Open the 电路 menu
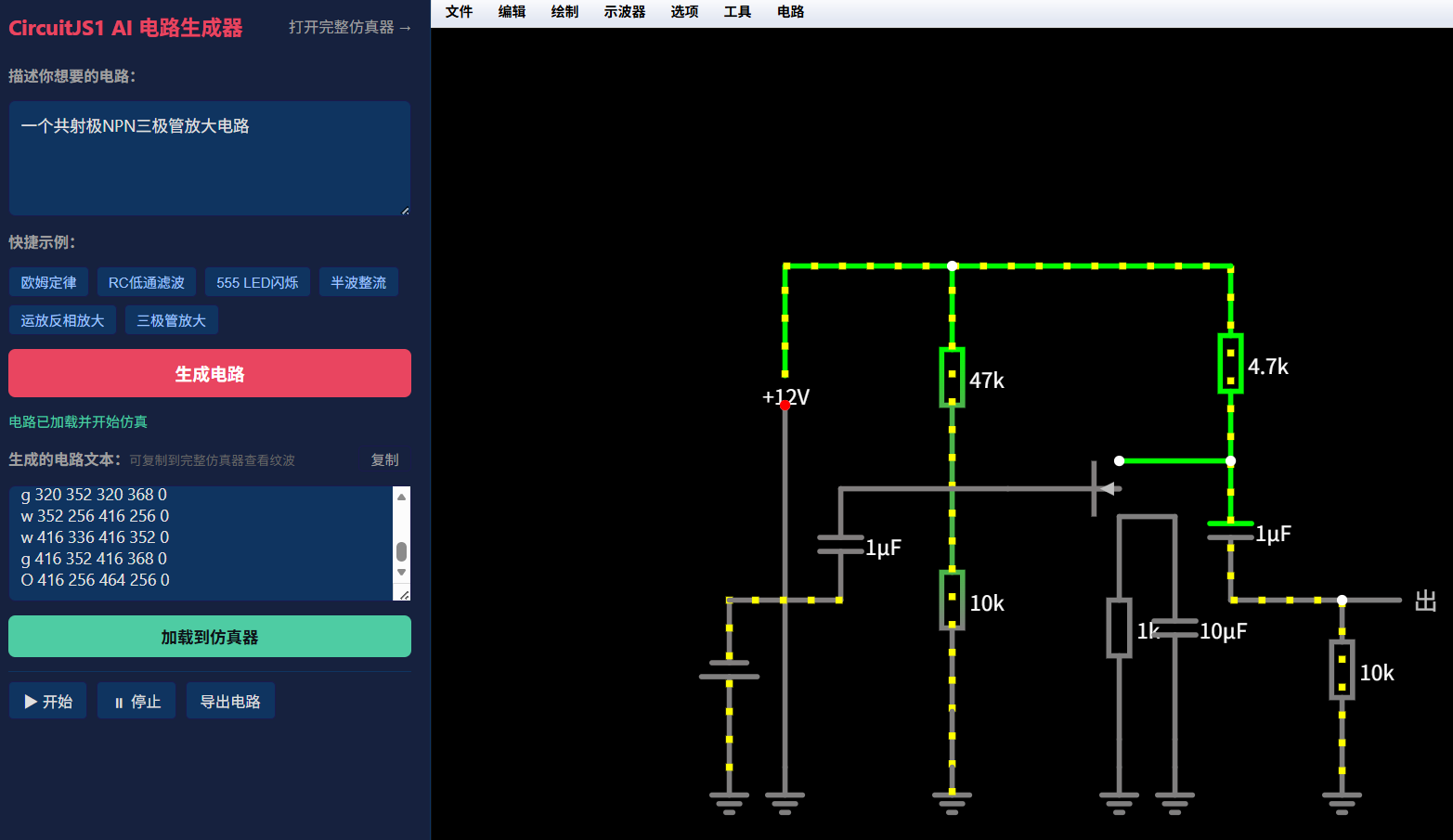Viewport: 1453px width, 840px height. point(791,12)
